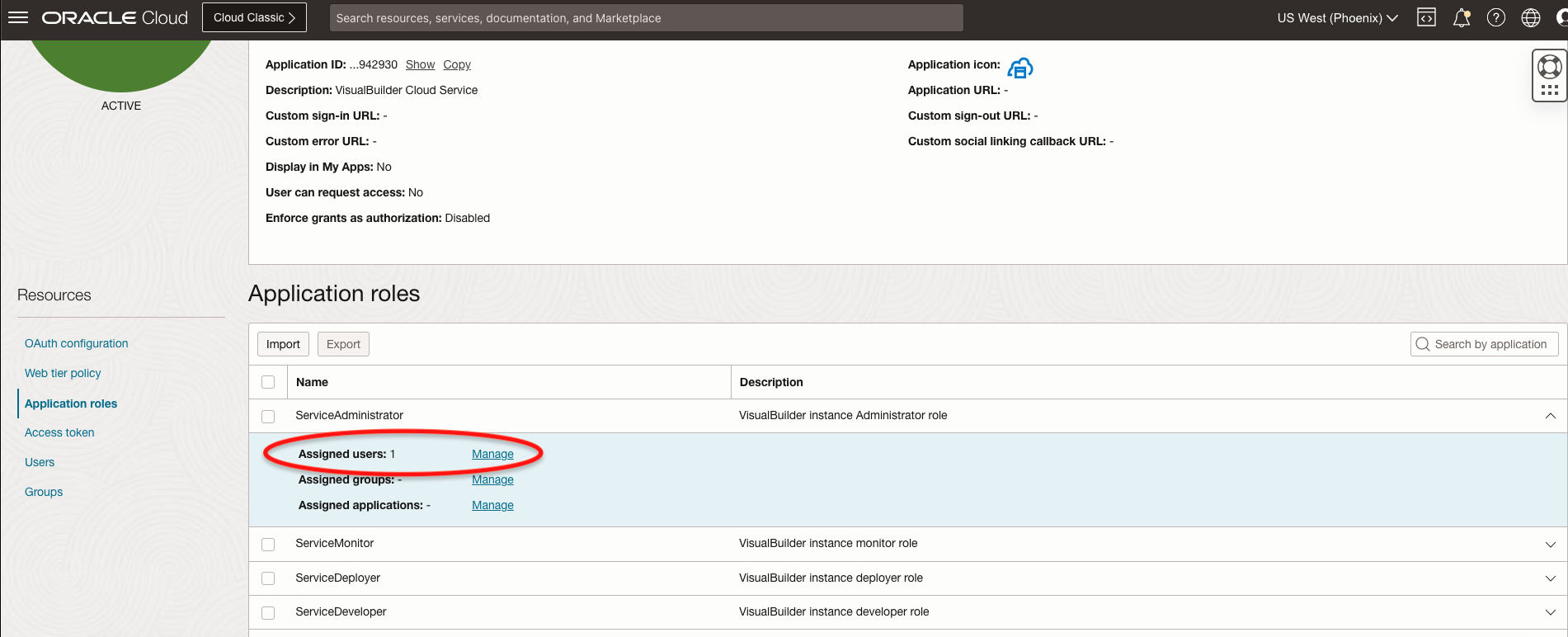The width and height of the screenshot is (1568, 637).
Task: Collapse the ServiceAdministrator role row
Action: pyautogui.click(x=1550, y=416)
